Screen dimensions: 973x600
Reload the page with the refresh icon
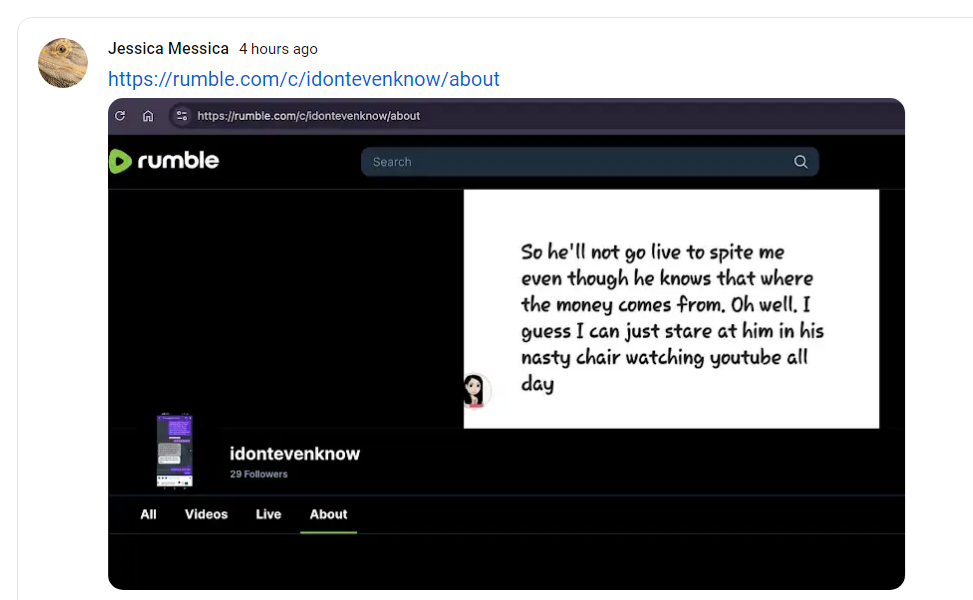pyautogui.click(x=120, y=115)
